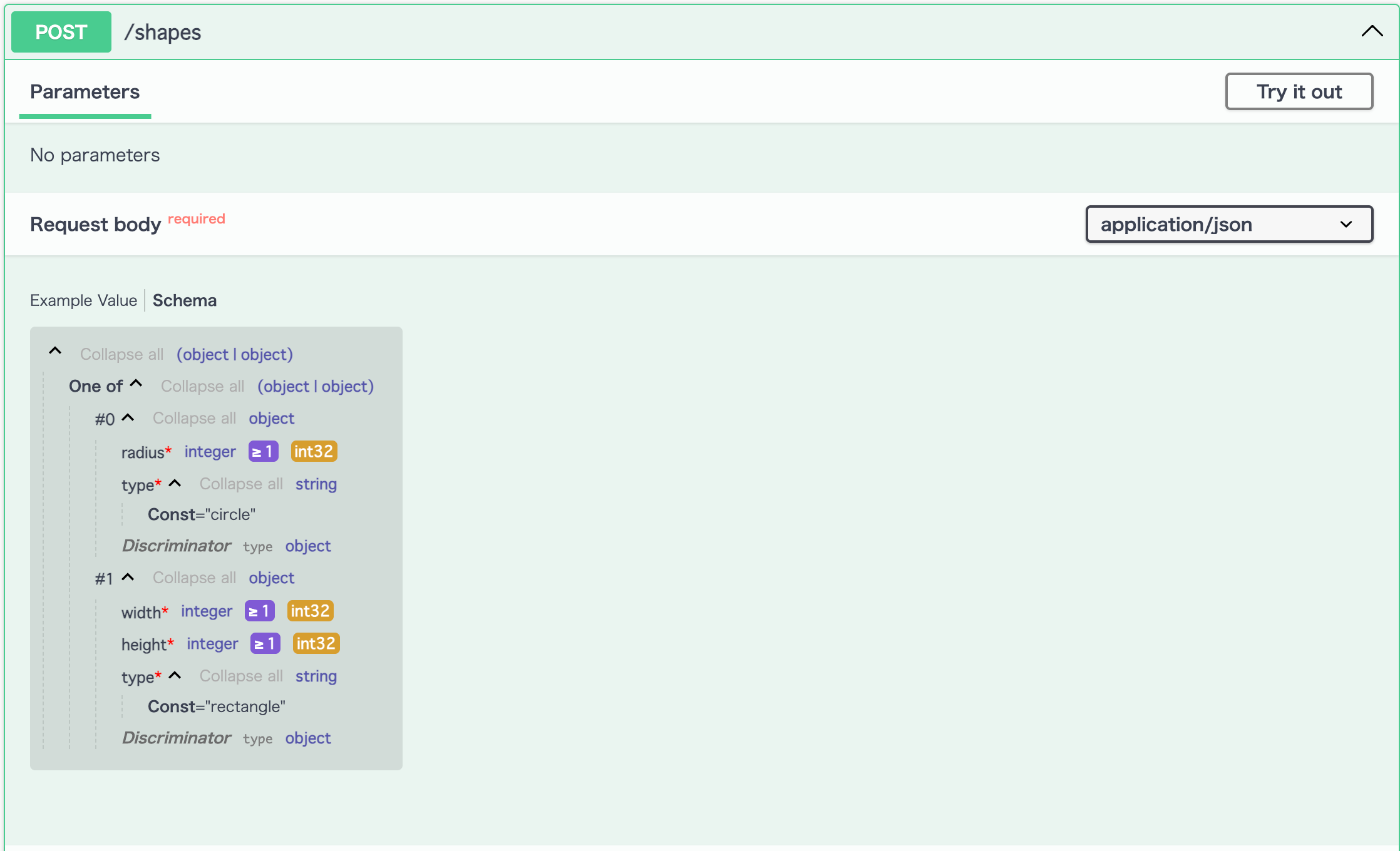This screenshot has height=851, width=1400.
Task: Click Collapse all beside rectangle type
Action: 241,676
